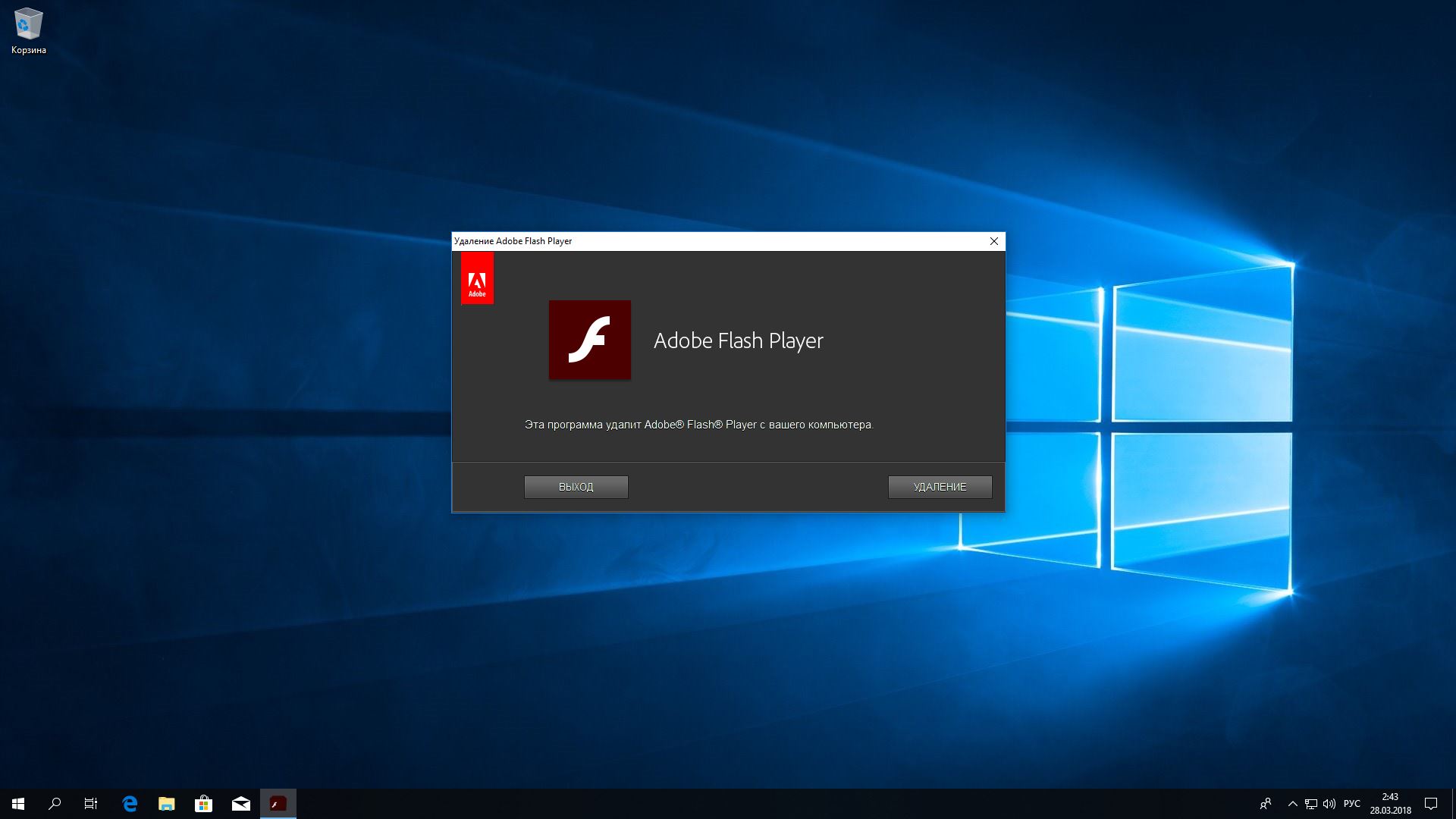Open Action Center notifications
Viewport: 1456px width, 819px height.
click(x=1432, y=803)
